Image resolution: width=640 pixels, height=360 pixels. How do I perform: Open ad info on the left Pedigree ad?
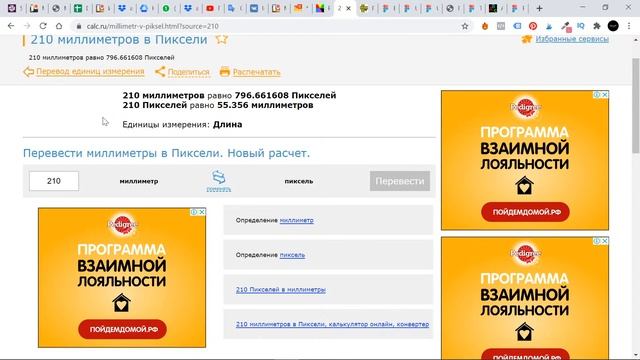194,212
